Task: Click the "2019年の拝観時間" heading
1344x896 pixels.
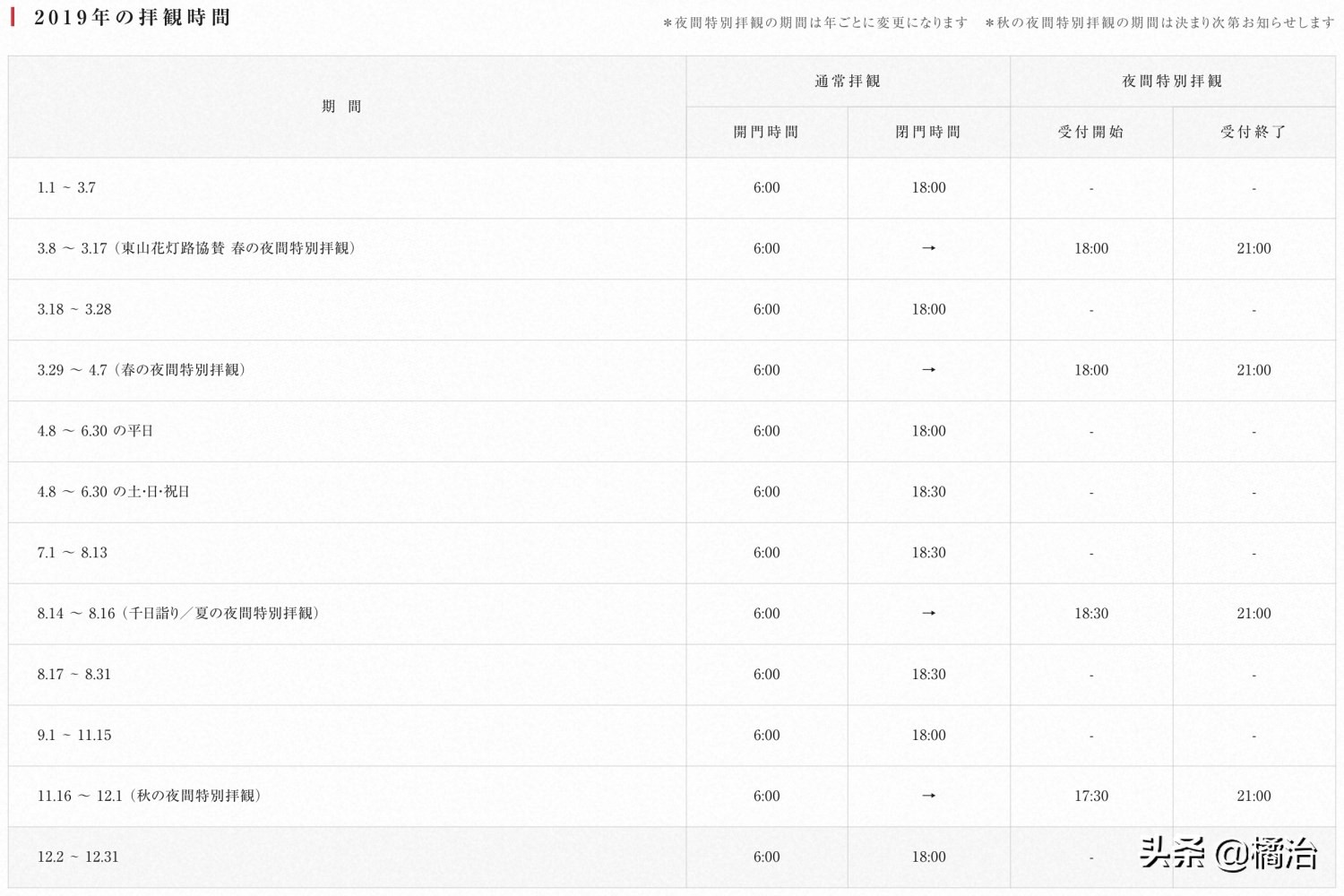Action: pos(133,18)
